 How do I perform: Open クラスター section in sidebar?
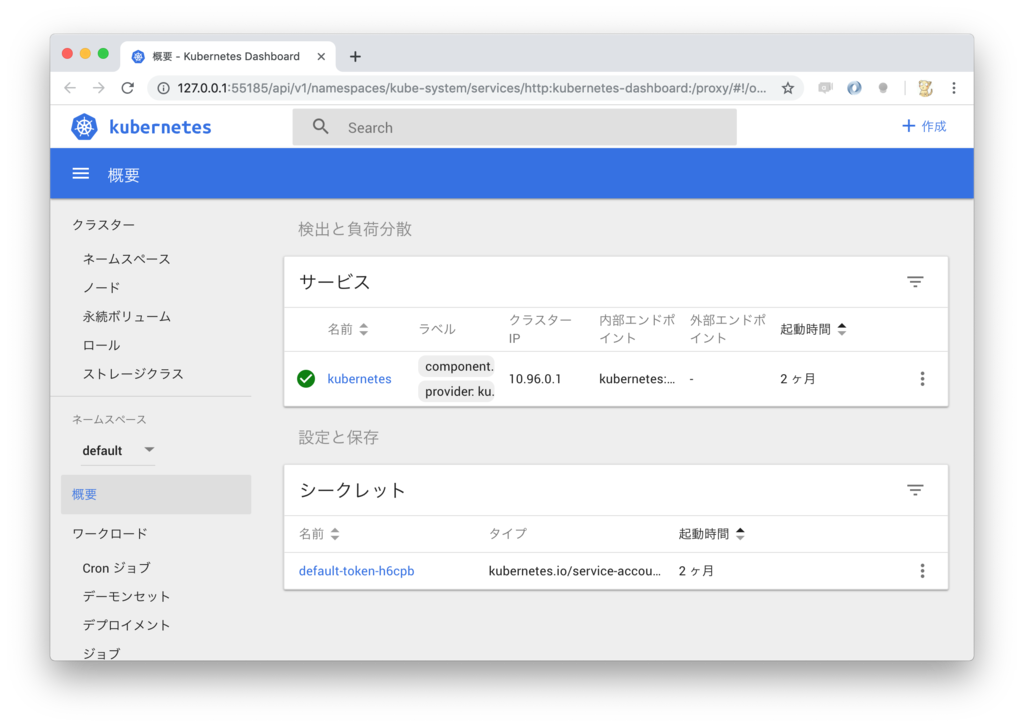(103, 225)
